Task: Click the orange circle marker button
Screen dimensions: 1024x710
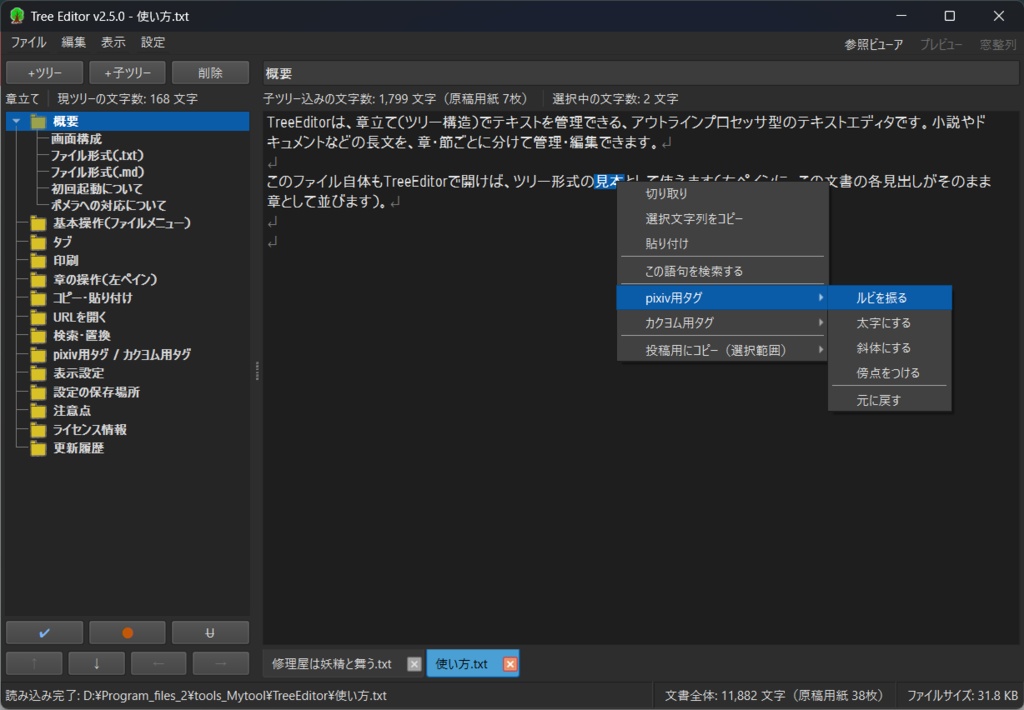Action: coord(127,632)
